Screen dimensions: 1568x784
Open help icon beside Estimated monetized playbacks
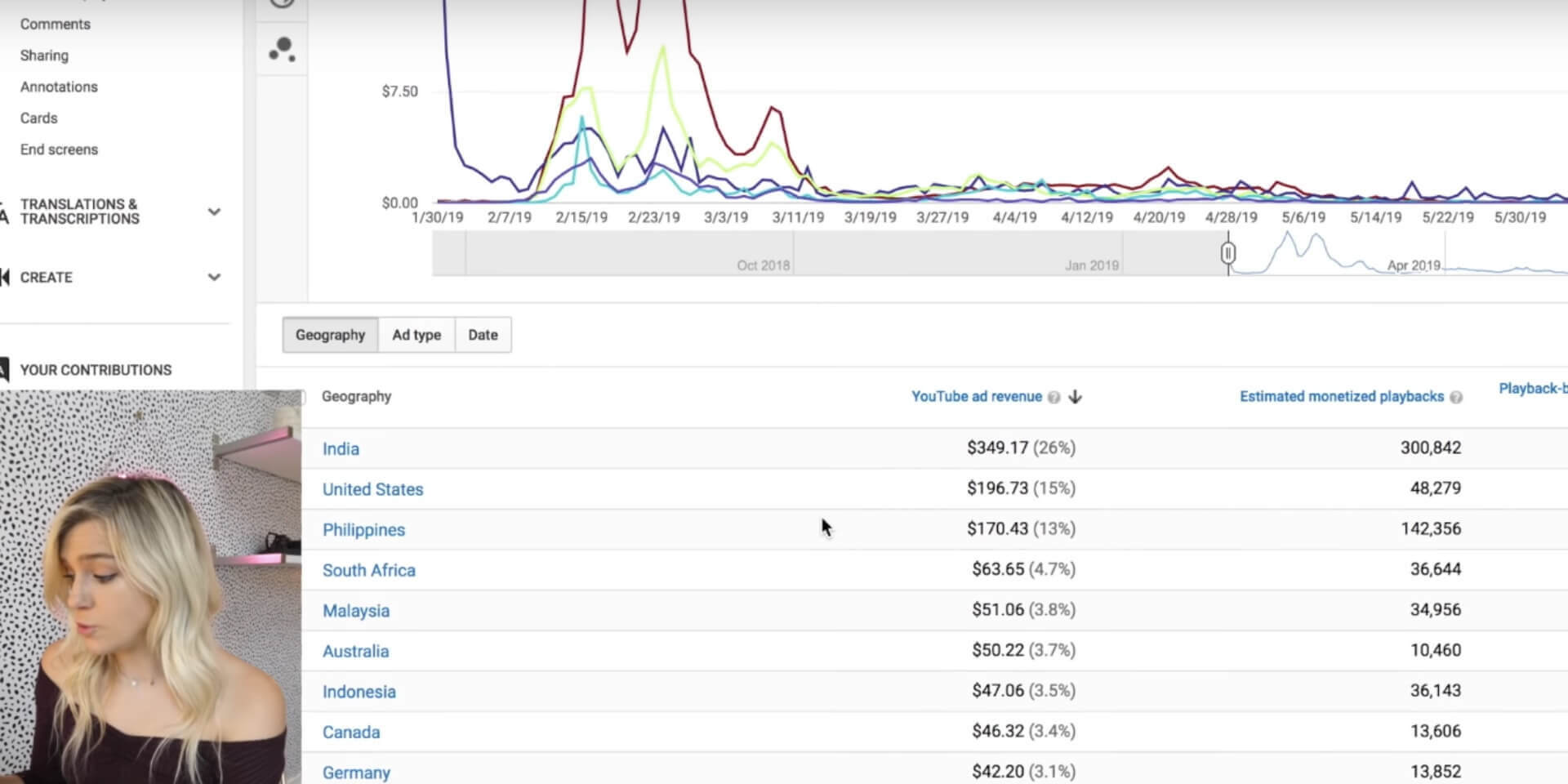click(x=1455, y=398)
